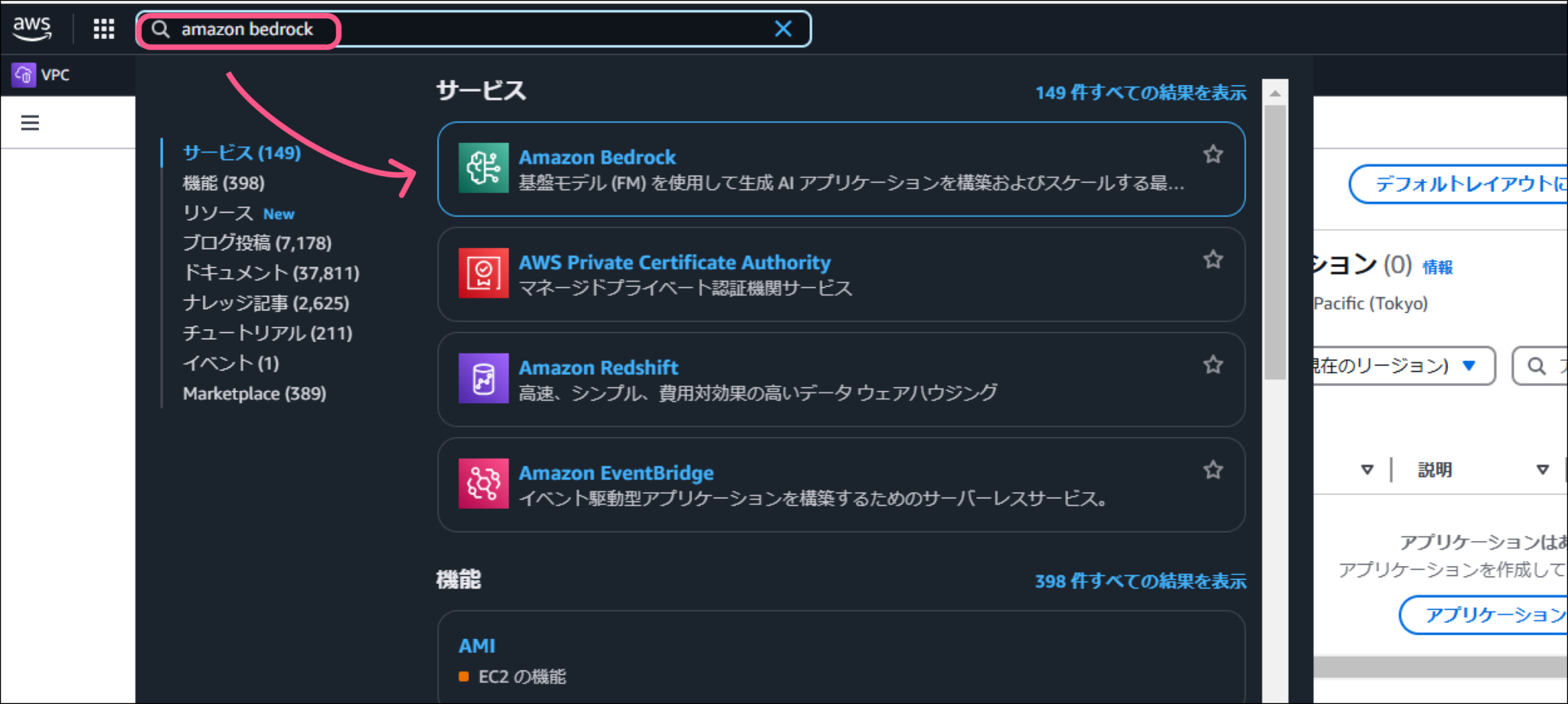1568x704 pixels.
Task: Open the Amazon EventBridge service icon
Action: coord(483,483)
